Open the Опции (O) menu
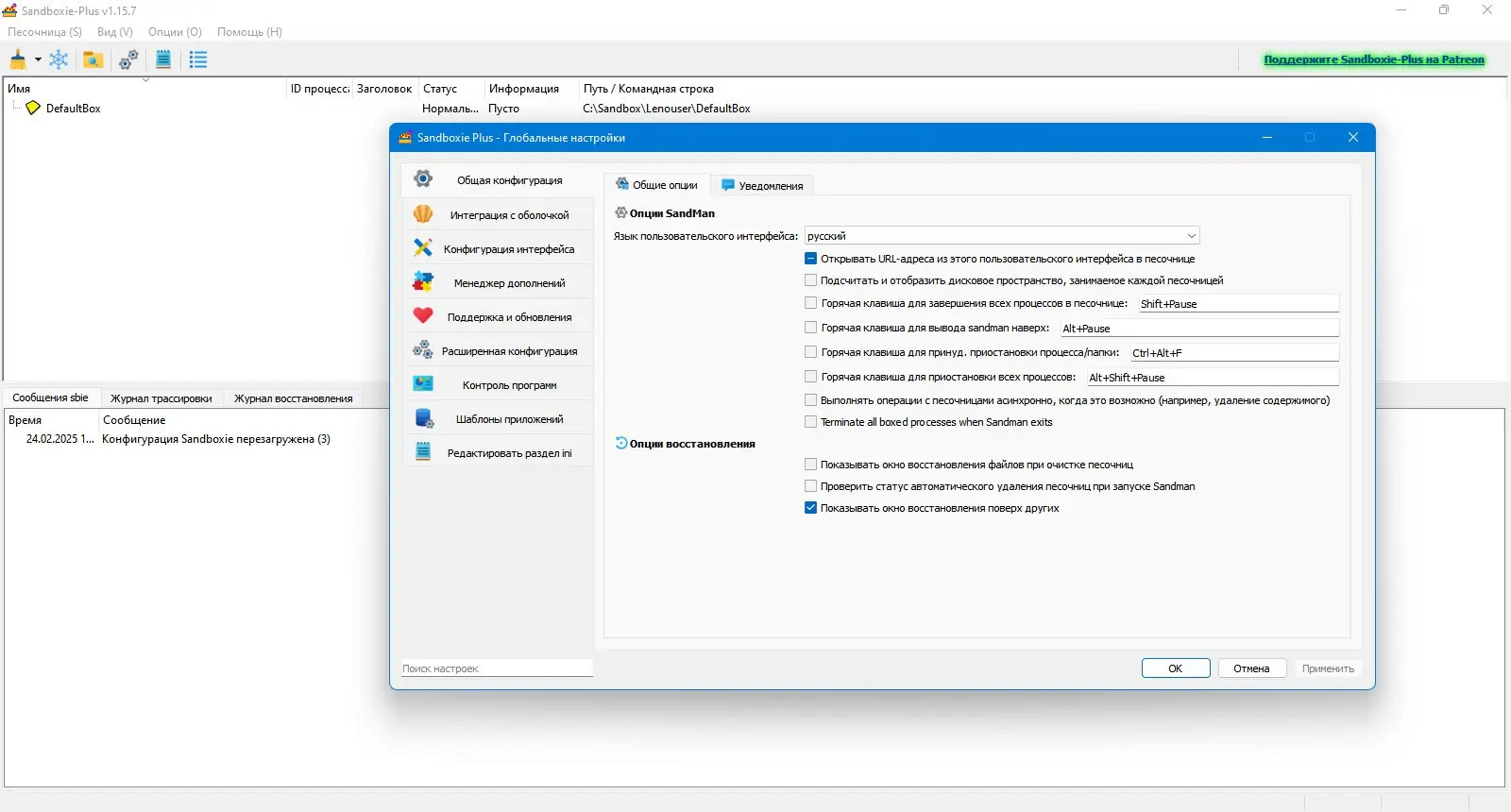Viewport: 1511px width, 812px height. (x=175, y=32)
